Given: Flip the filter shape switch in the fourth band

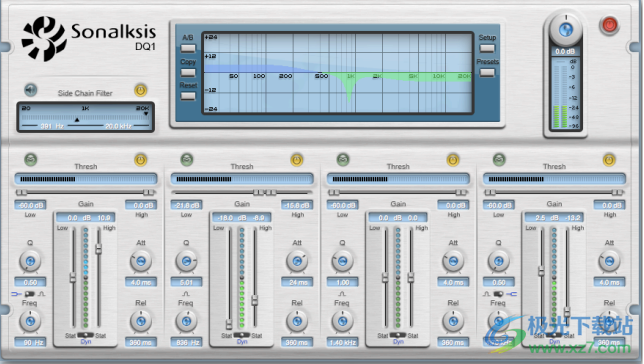Looking at the screenshot, I should point(498,294).
